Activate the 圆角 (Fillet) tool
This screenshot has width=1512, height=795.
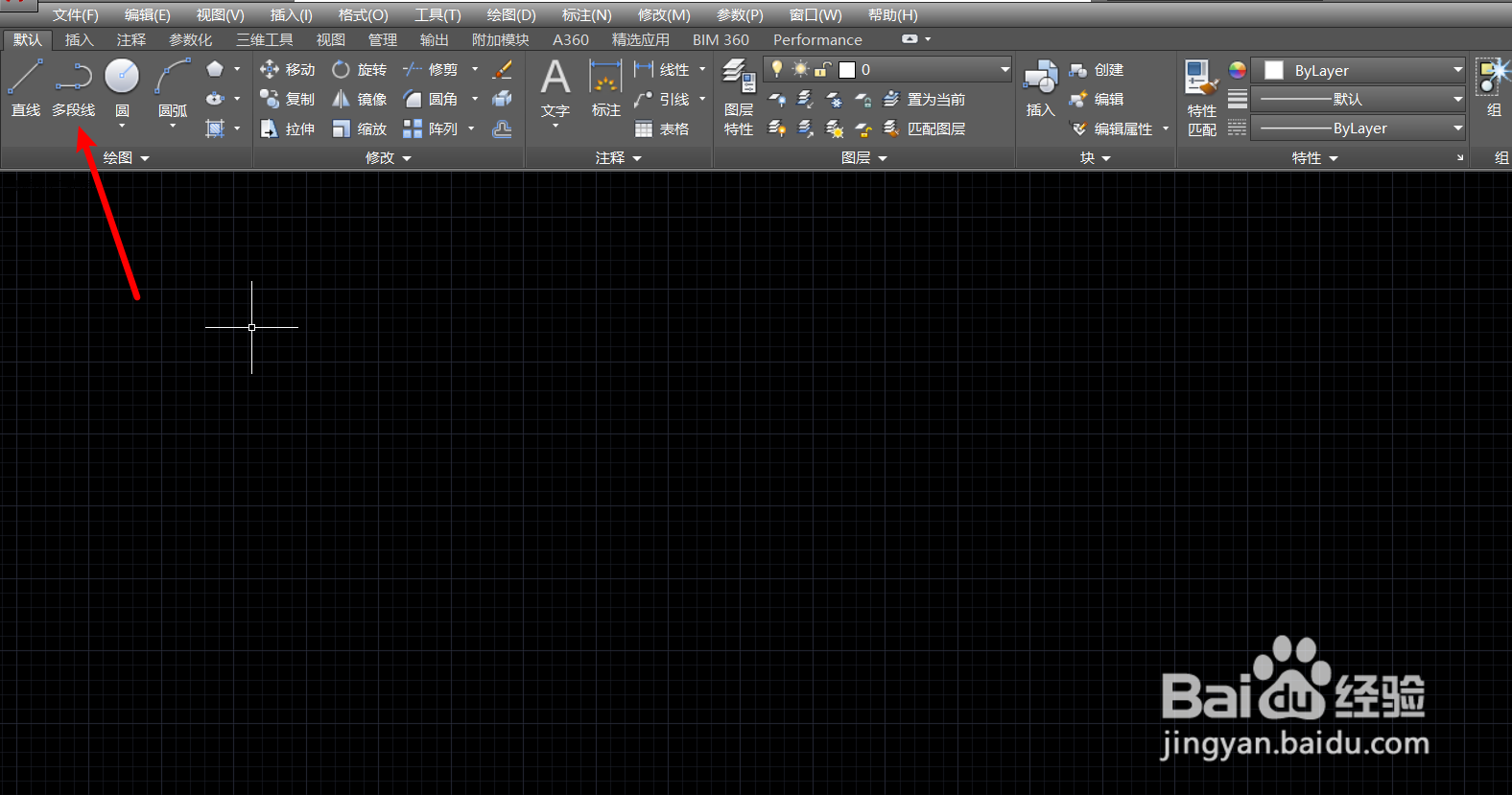pos(431,99)
